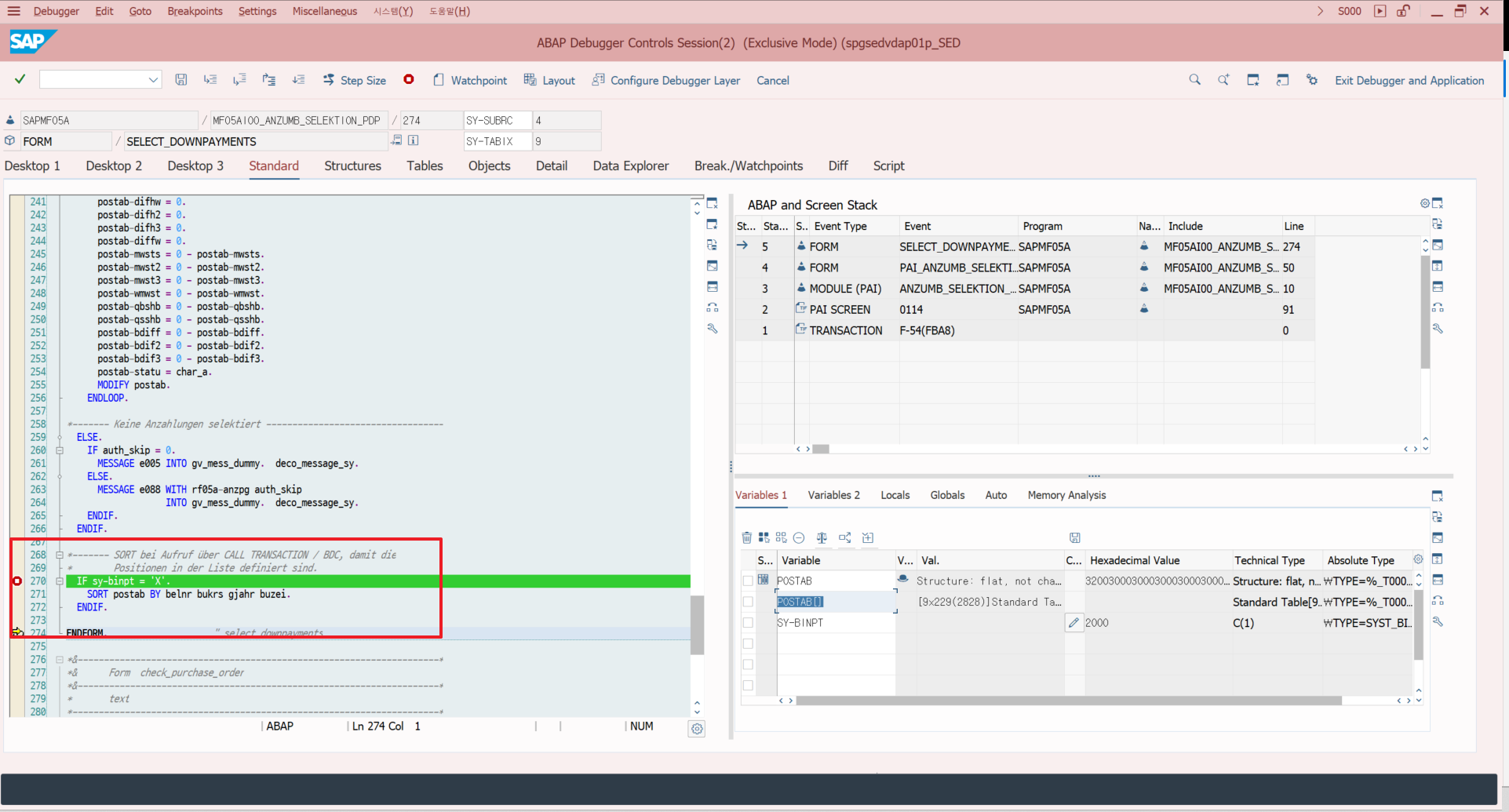This screenshot has height=812, width=1509.
Task: Open the Debugger menu
Action: (56, 11)
